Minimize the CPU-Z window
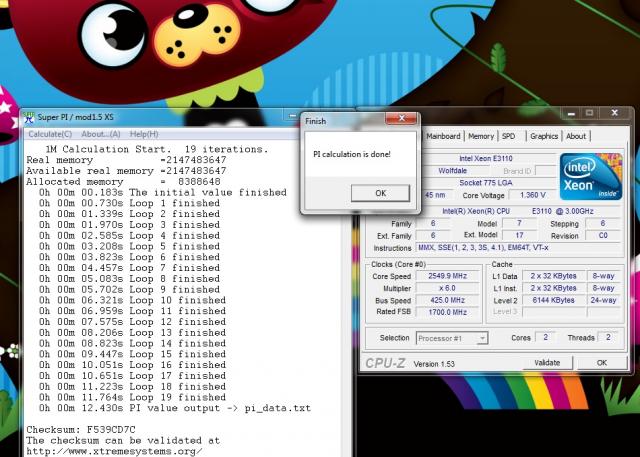This screenshot has height=457, width=640. tap(571, 113)
